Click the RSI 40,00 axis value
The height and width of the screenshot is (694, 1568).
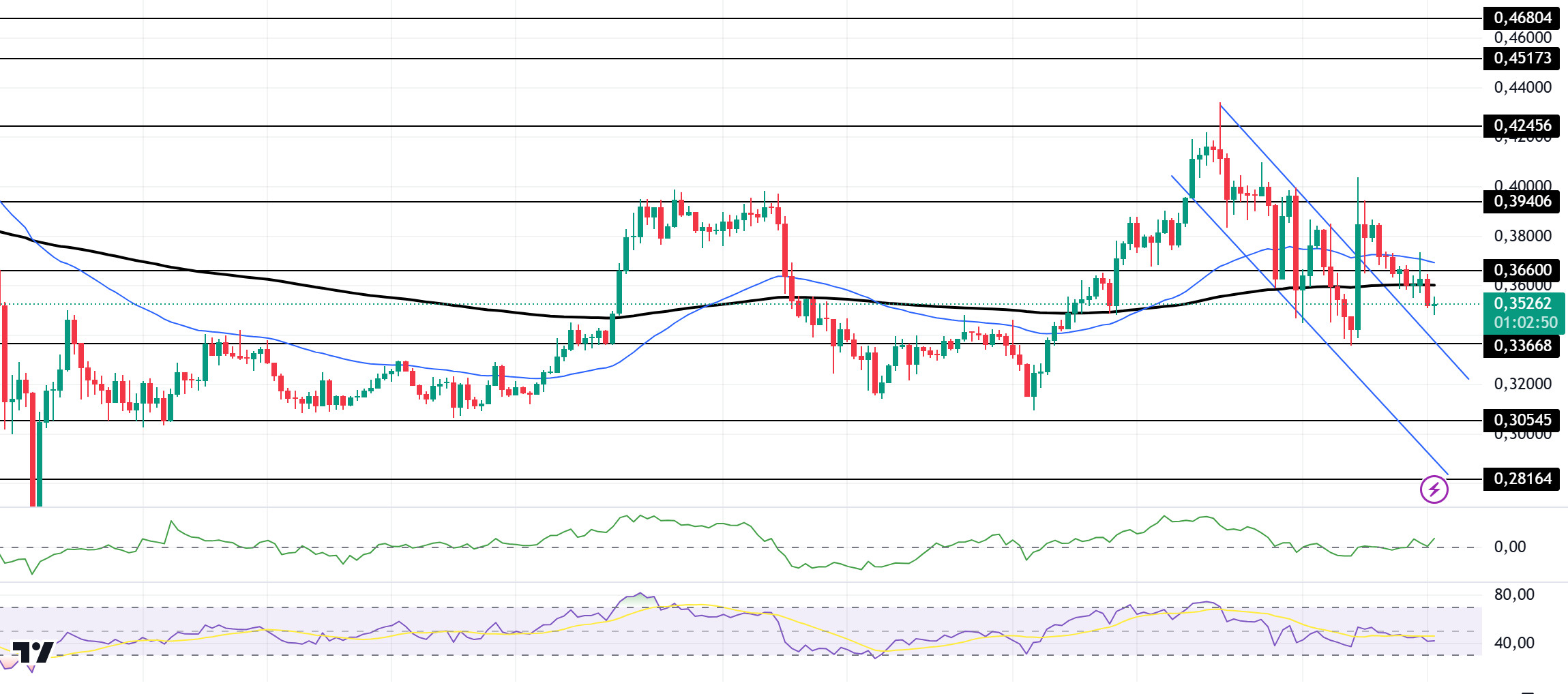coord(1514,643)
